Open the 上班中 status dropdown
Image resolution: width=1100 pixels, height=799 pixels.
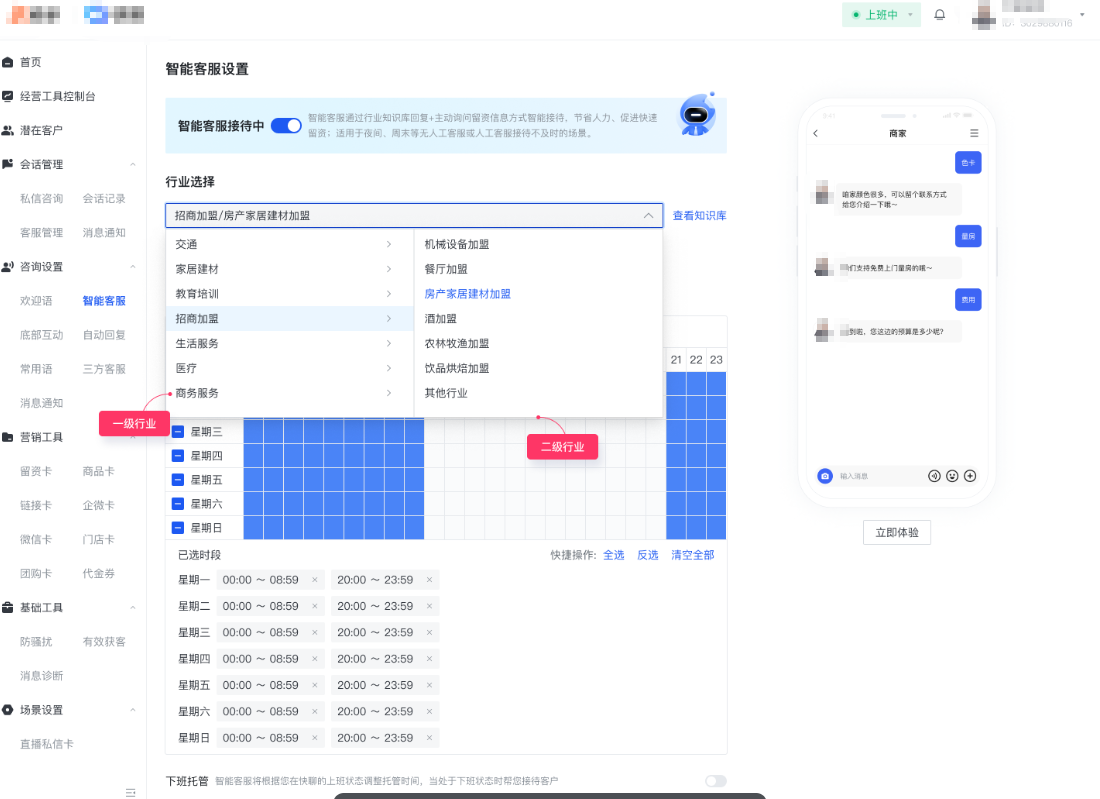pyautogui.click(x=881, y=15)
